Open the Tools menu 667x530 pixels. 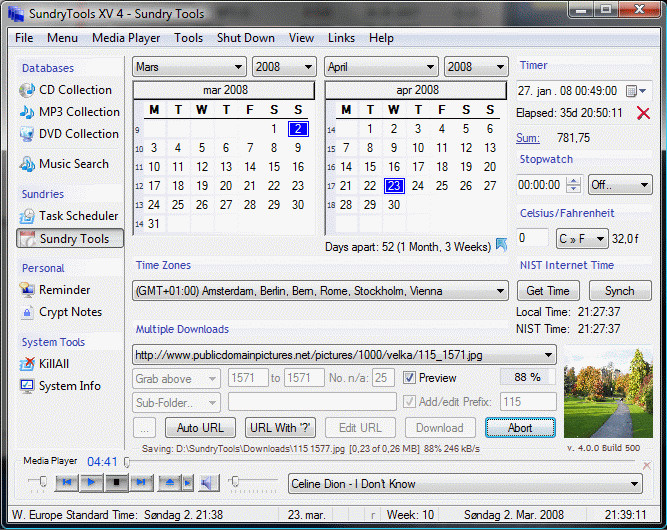tap(188, 38)
